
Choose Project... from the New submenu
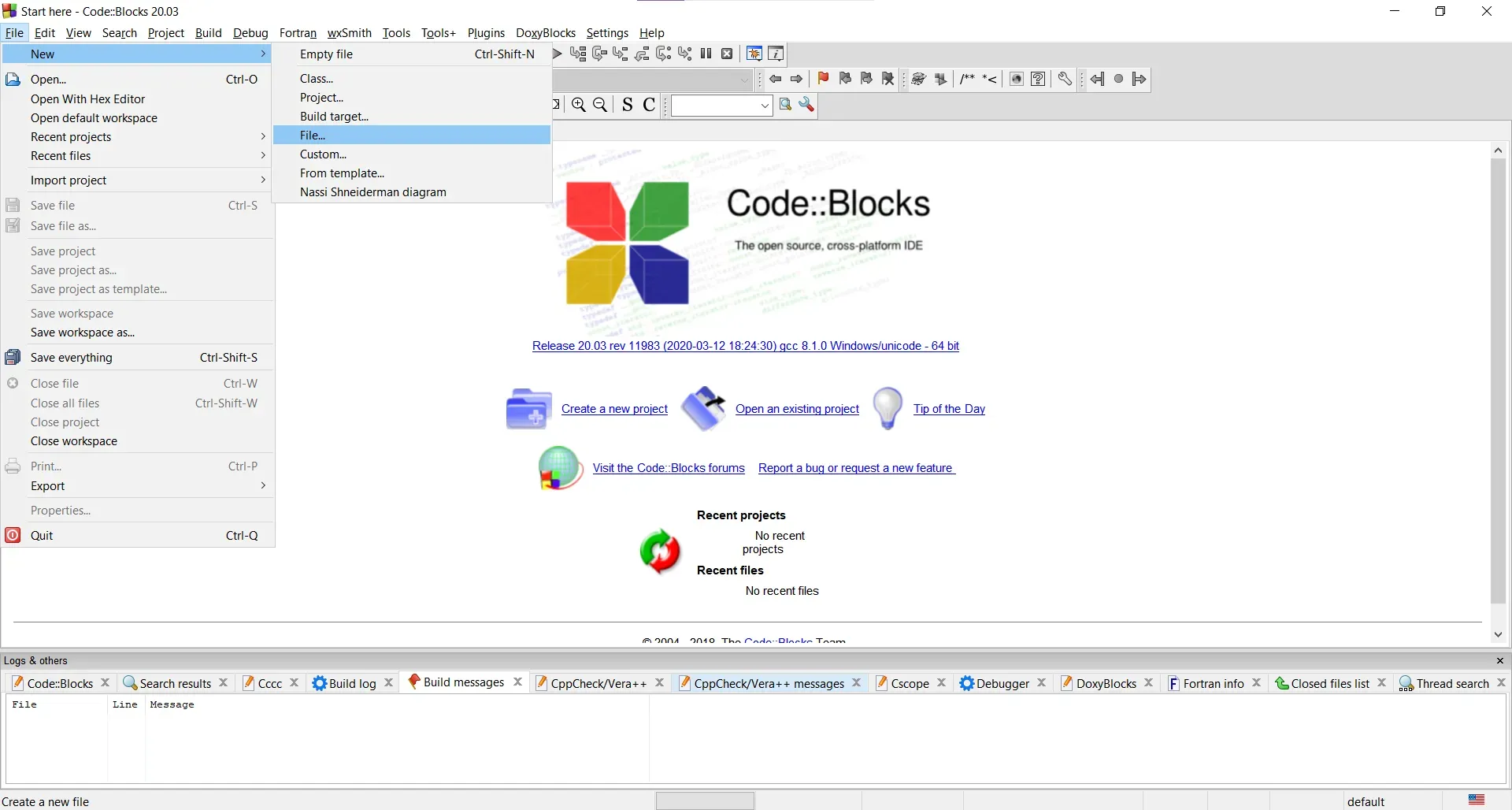coord(412,97)
